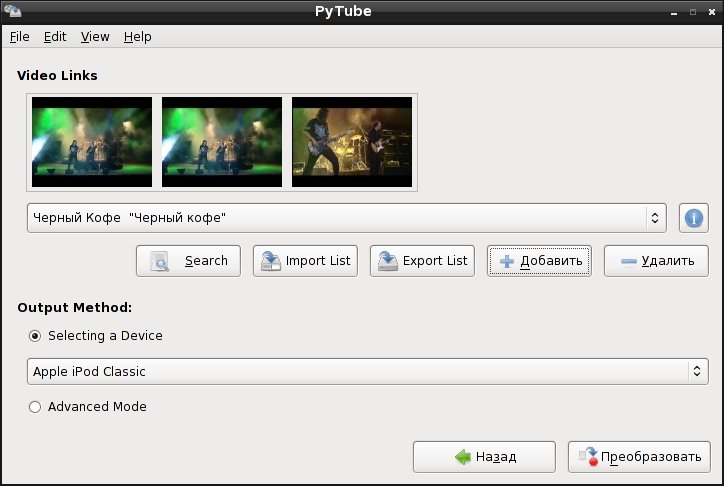The height and width of the screenshot is (486, 724).
Task: Click the PyTube app icon in title bar
Action: [x=12, y=11]
